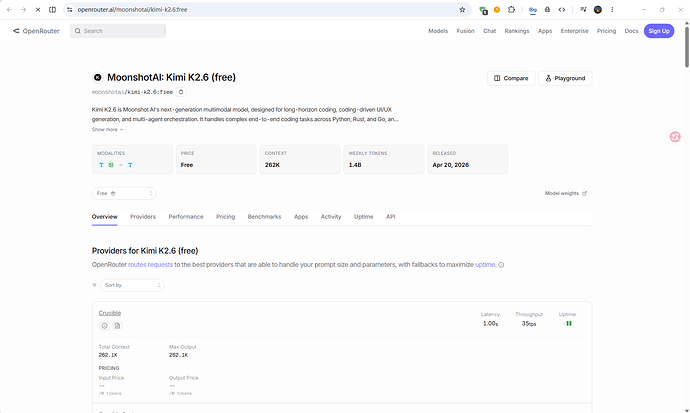Click the browser forward arrow
690x413 pixels.
pos(23,10)
